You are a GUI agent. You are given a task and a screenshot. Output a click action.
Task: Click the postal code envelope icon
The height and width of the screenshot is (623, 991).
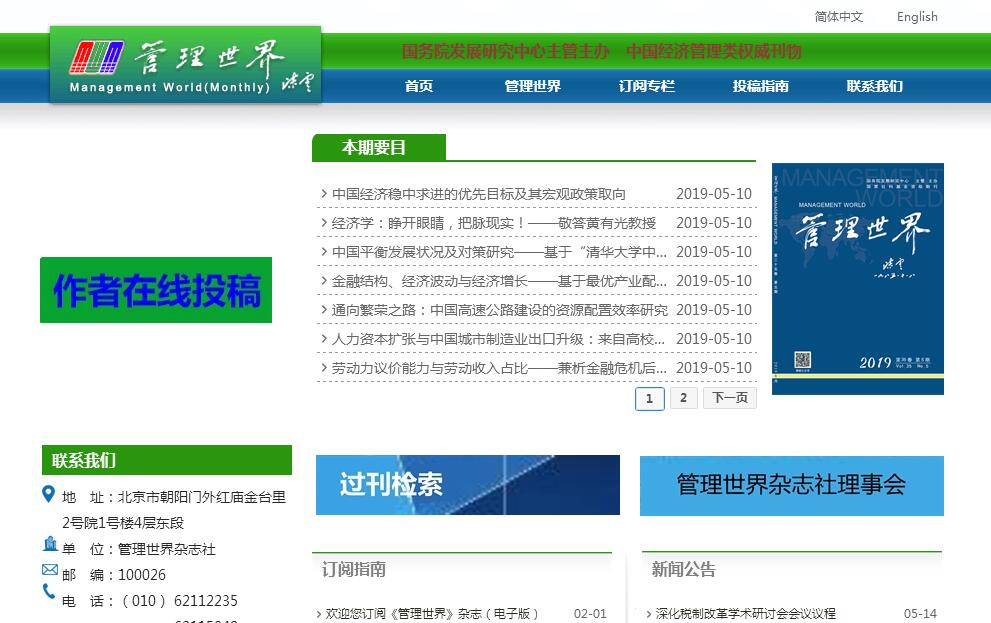click(50, 569)
